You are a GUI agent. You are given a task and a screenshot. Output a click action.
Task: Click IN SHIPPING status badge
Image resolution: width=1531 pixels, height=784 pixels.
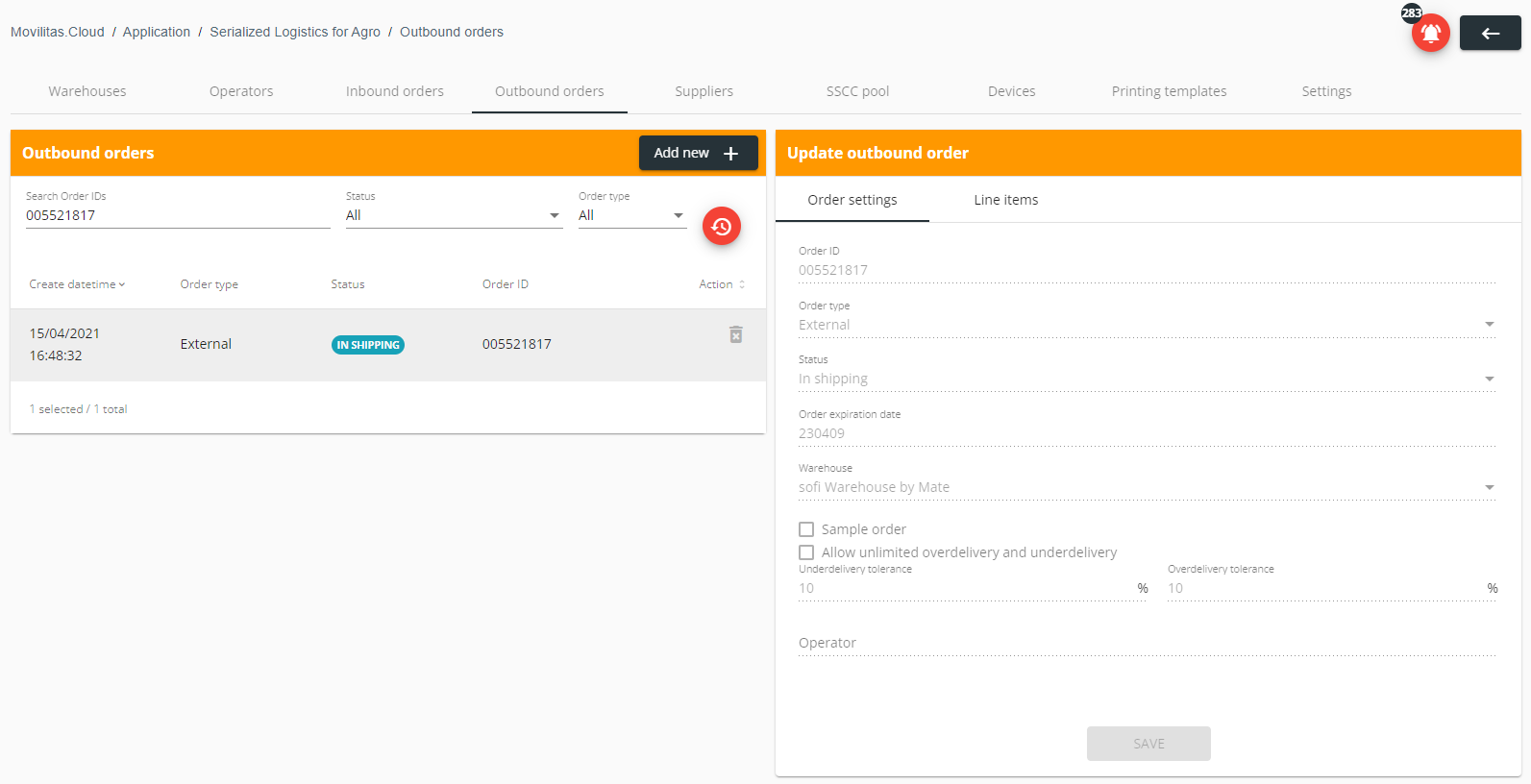point(368,345)
